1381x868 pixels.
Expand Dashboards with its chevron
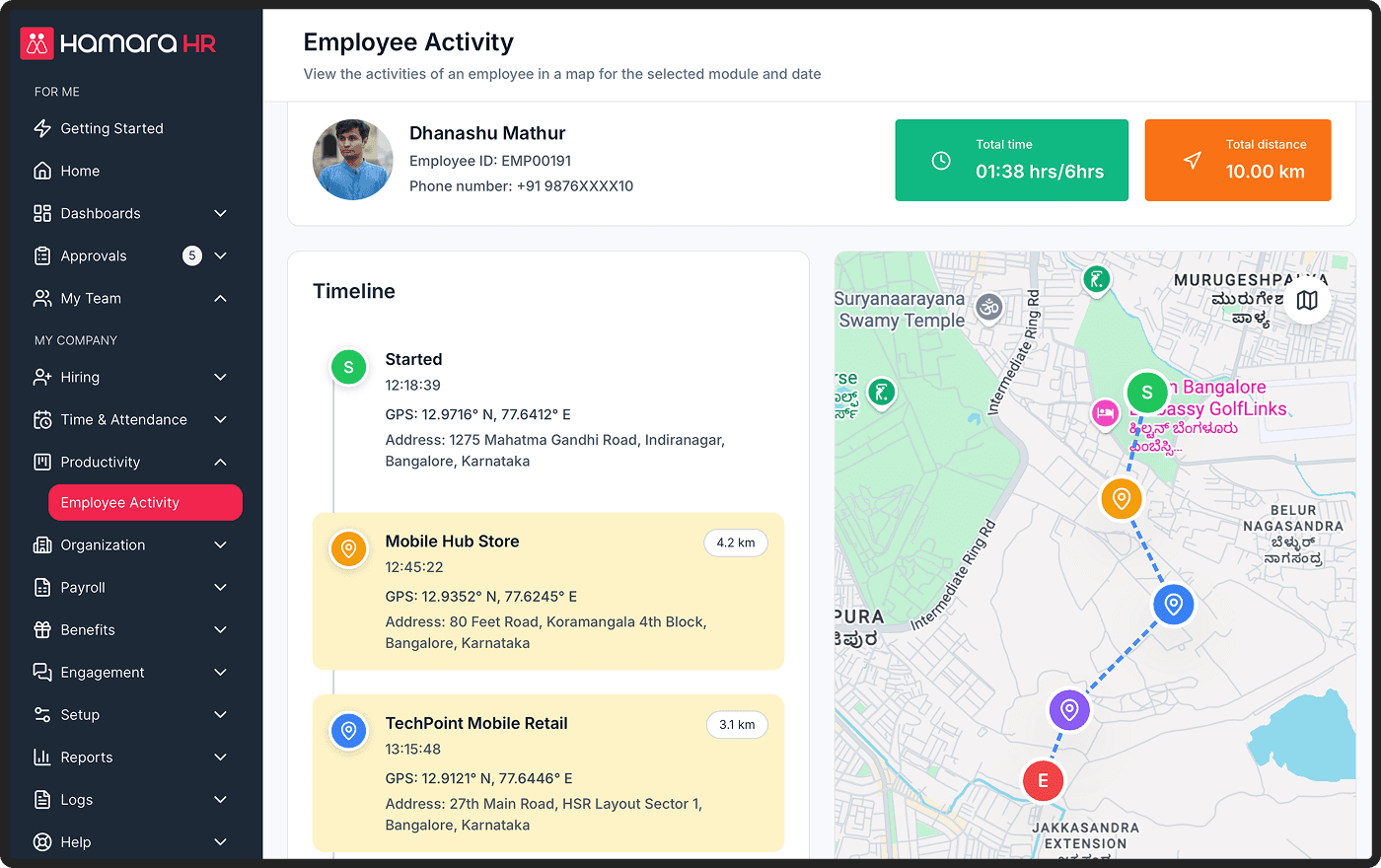221,213
